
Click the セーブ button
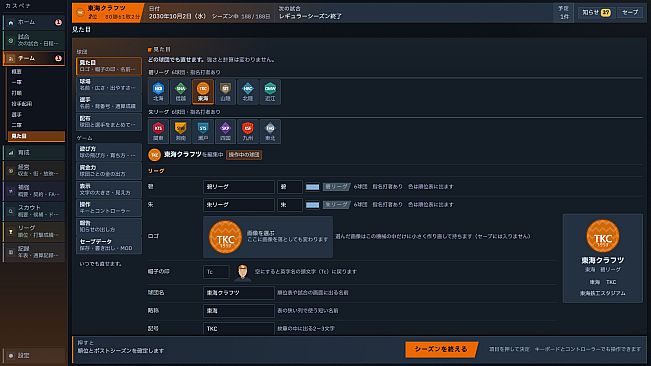pyautogui.click(x=630, y=12)
